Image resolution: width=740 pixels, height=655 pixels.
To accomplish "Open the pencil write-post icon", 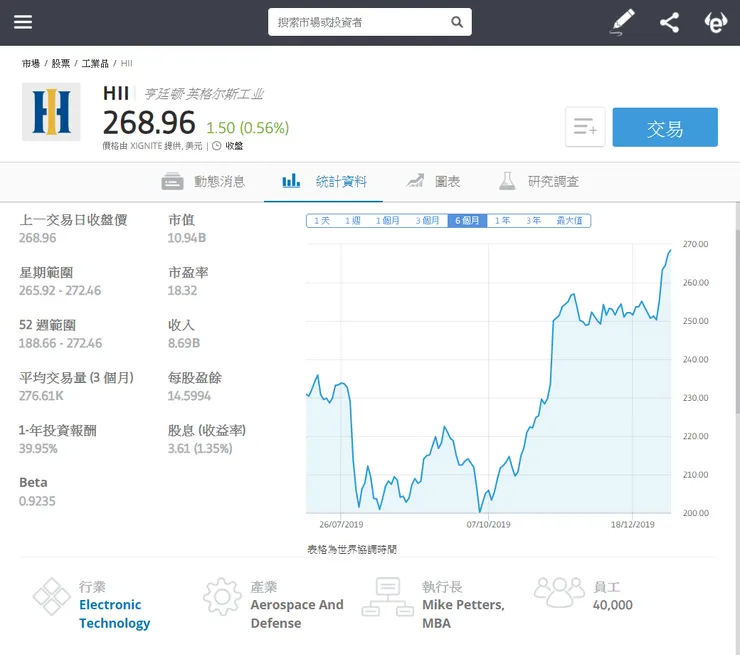I will pyautogui.click(x=622, y=22).
